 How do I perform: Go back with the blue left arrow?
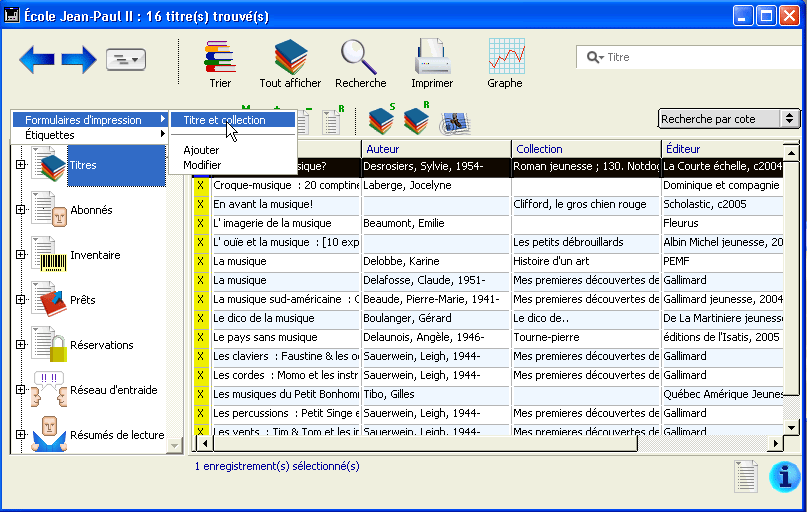coord(37,60)
